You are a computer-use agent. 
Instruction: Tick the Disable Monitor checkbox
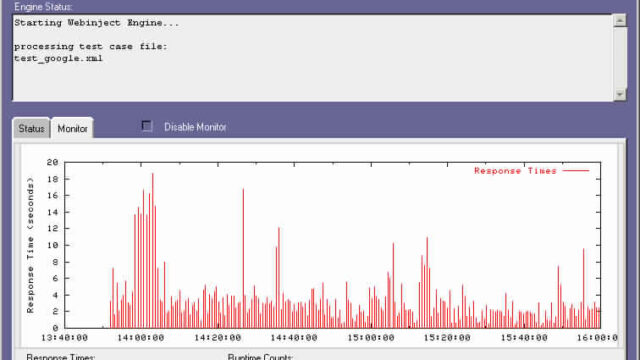(147, 126)
